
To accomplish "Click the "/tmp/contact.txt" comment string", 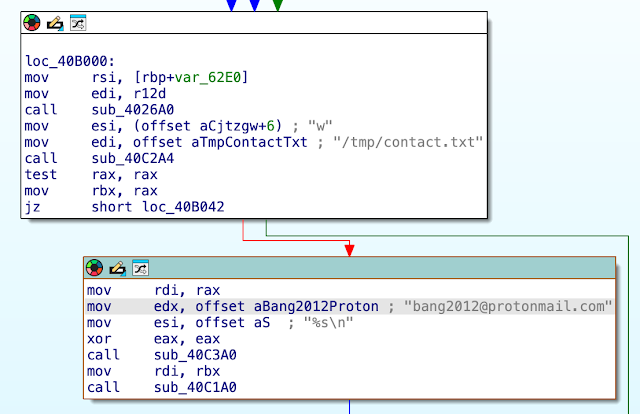I will pos(408,142).
